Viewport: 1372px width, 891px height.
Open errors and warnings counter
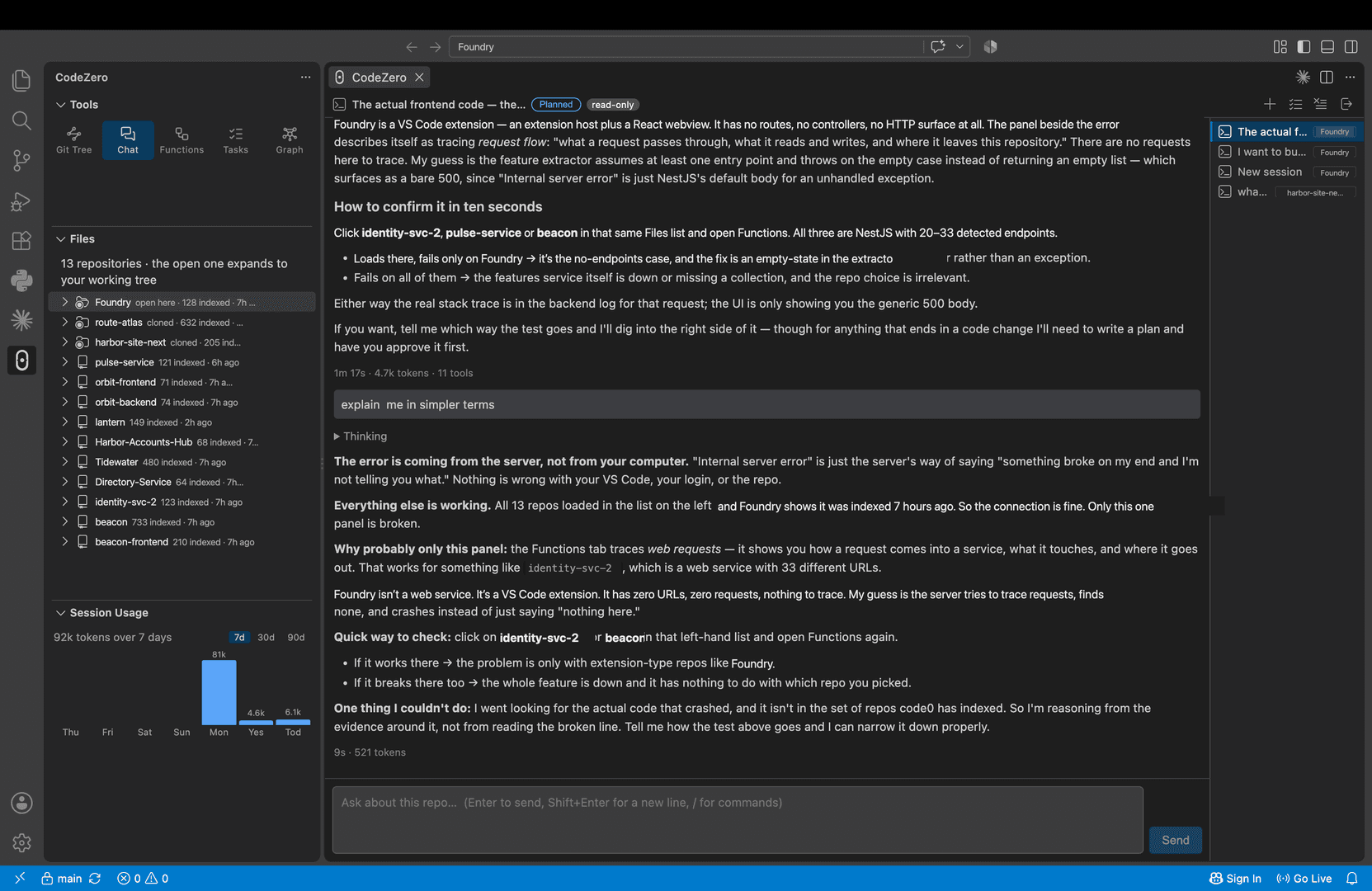tap(143, 879)
